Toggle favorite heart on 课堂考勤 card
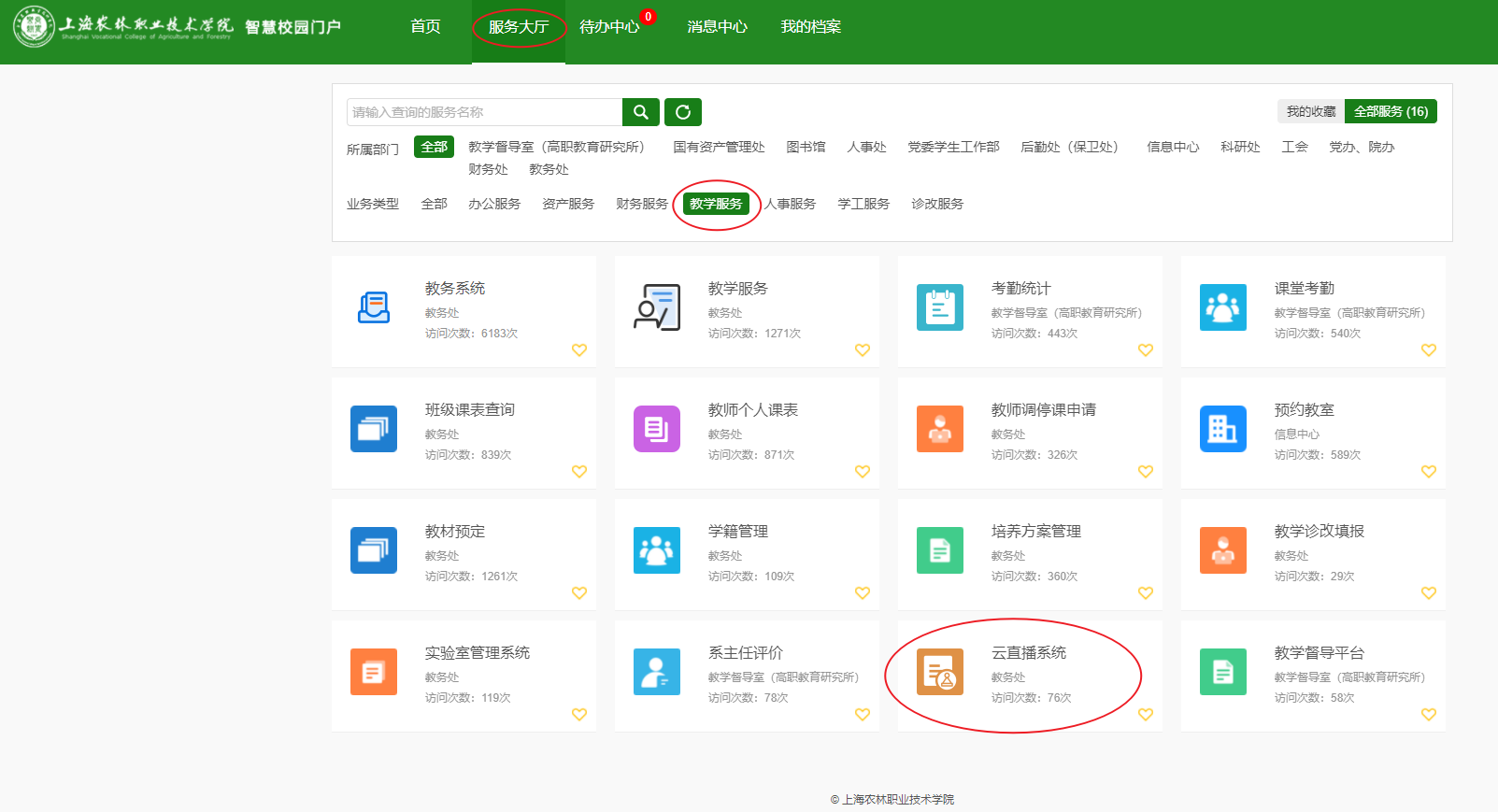The width and height of the screenshot is (1498, 812). click(1428, 350)
